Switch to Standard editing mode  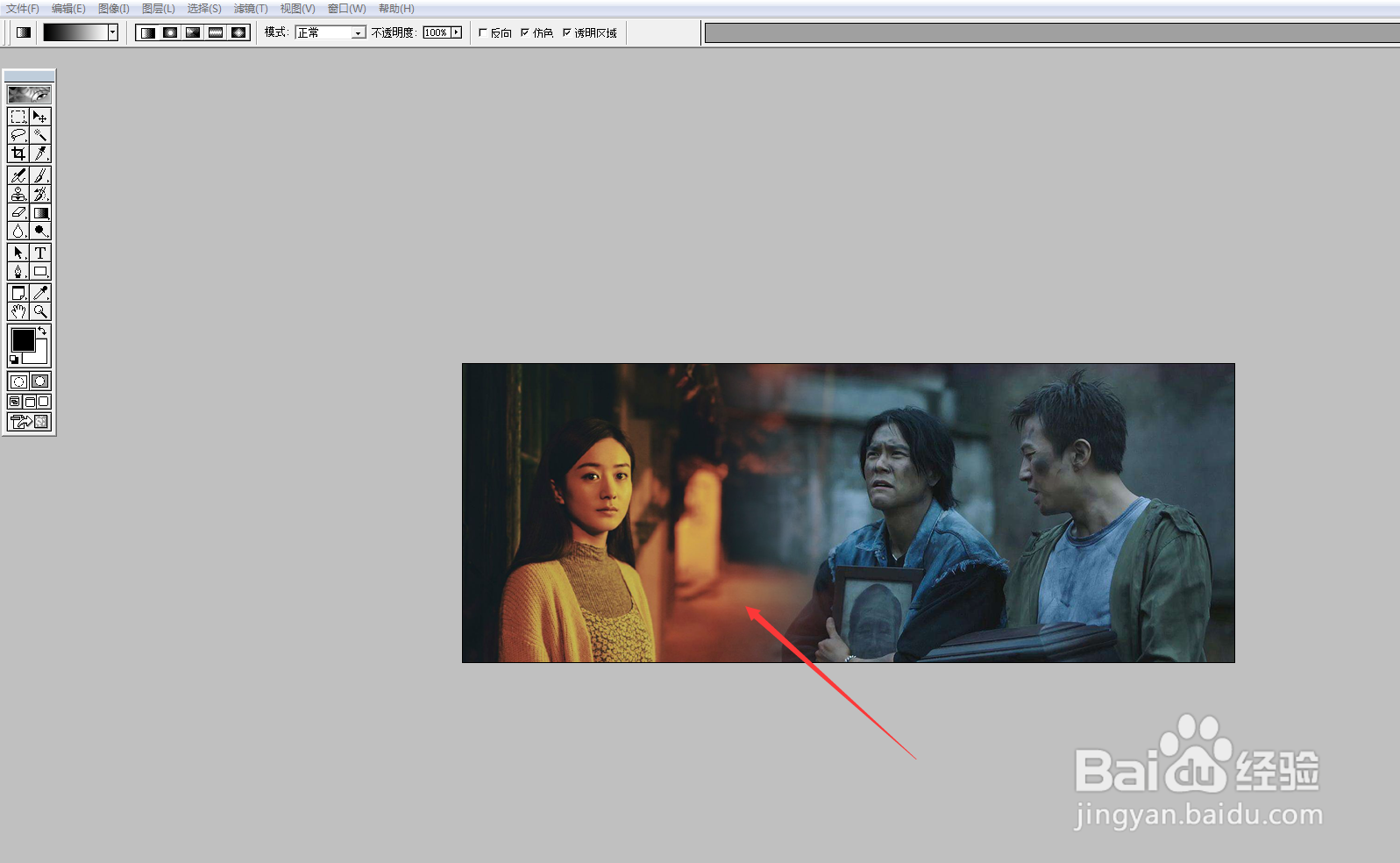pos(18,382)
